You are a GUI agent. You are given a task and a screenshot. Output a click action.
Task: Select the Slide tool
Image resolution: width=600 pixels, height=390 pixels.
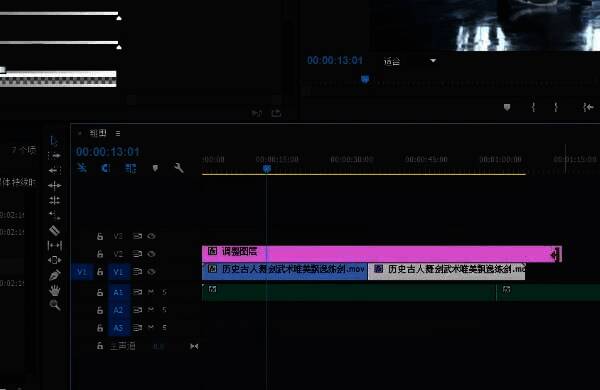[54, 260]
